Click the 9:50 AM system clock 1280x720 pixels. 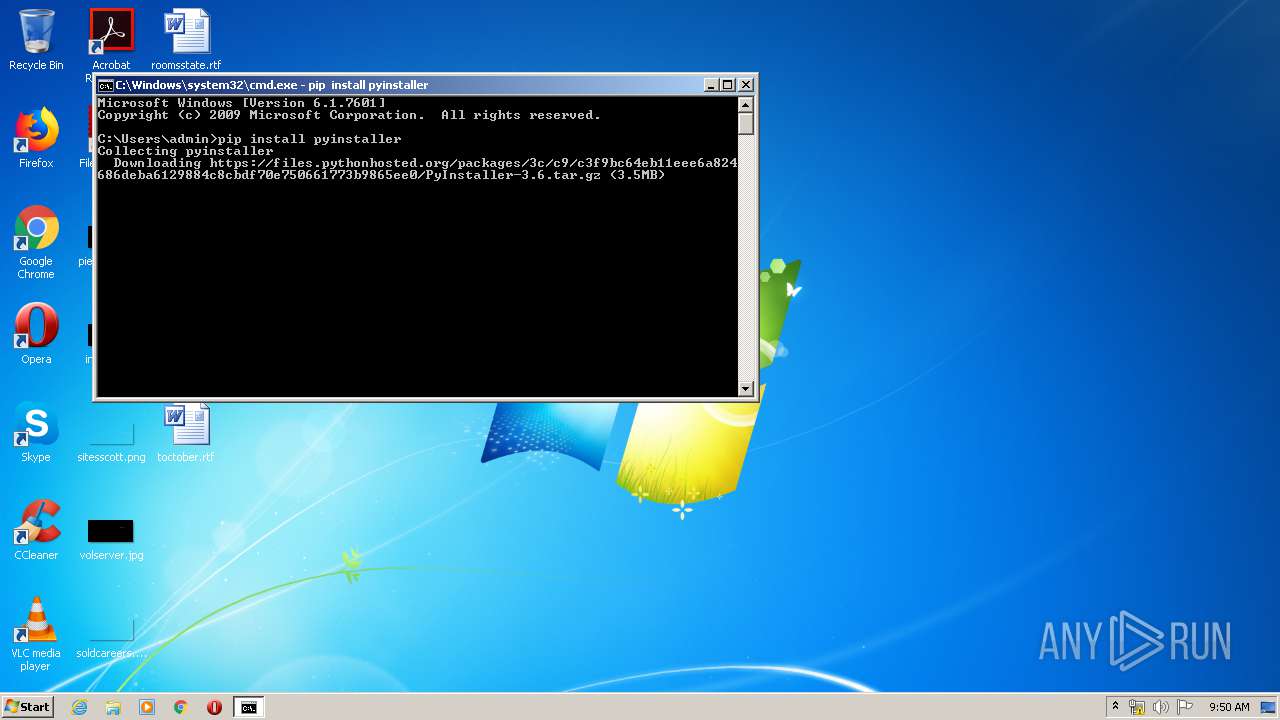coord(1229,707)
